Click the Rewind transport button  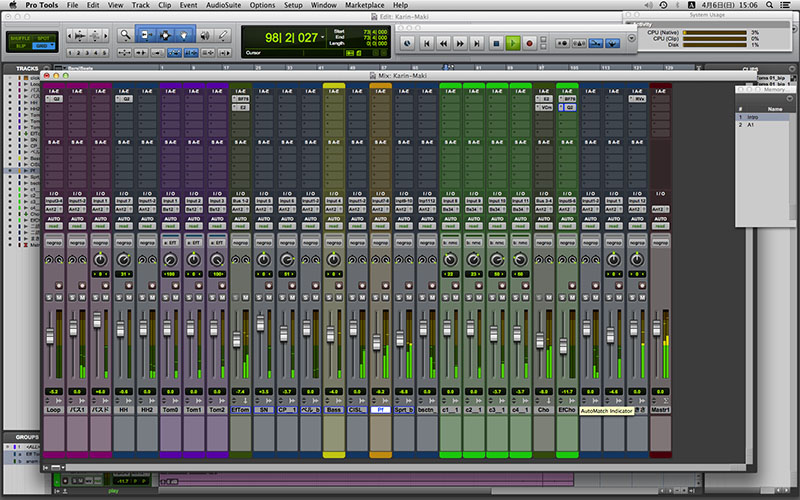443,44
